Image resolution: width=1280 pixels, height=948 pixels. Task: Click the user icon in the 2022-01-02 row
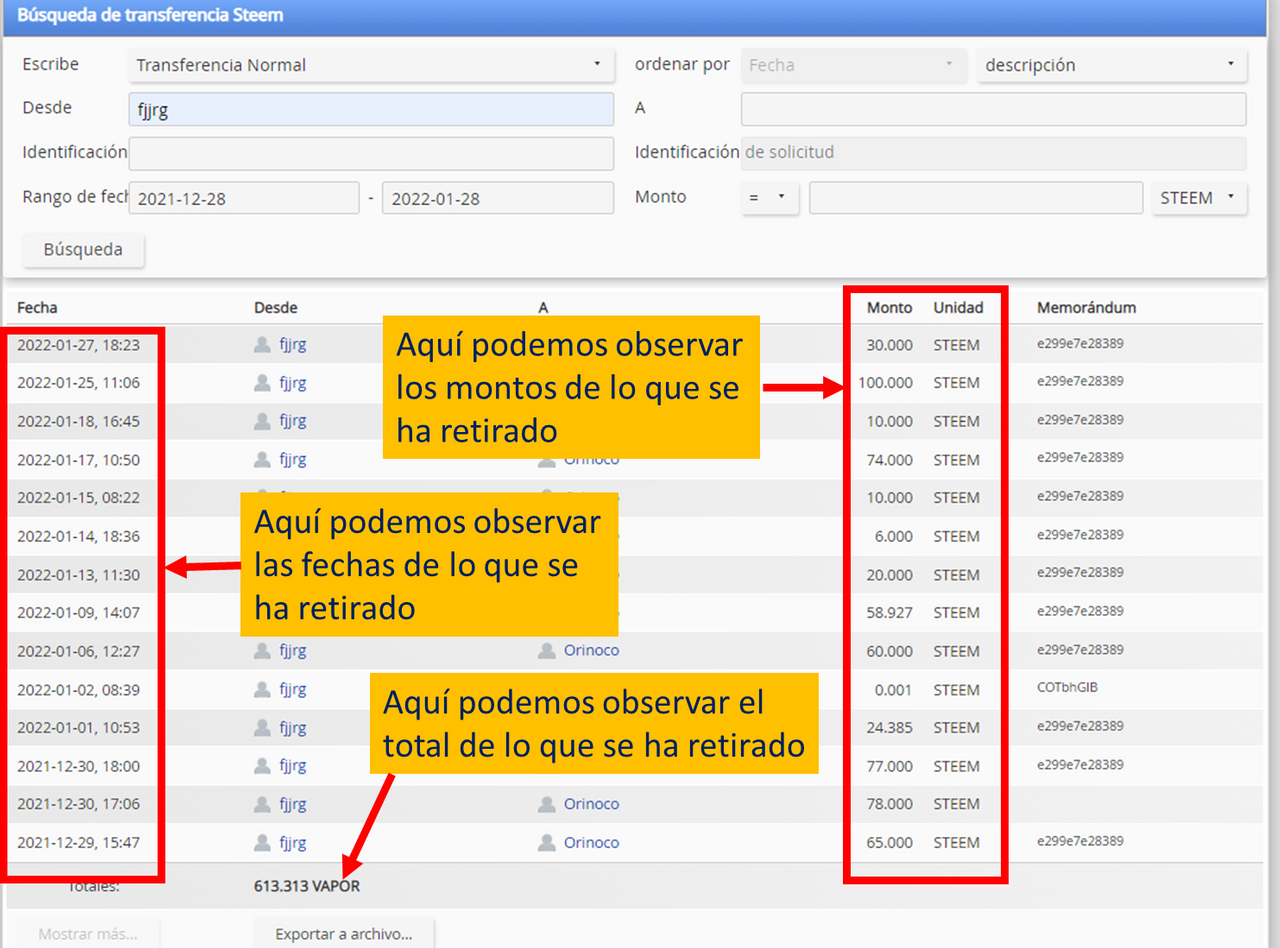(x=262, y=689)
